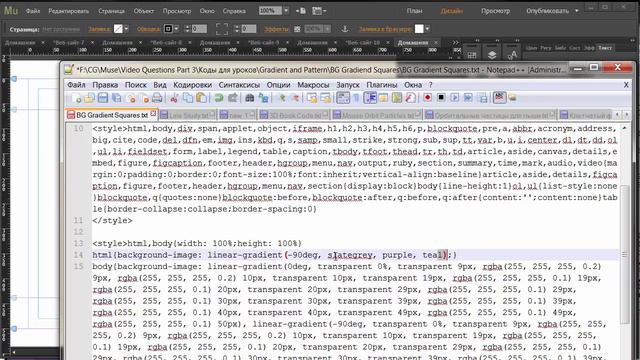Click the Redo arrow icon
The image size is (640, 360).
coord(233,98)
